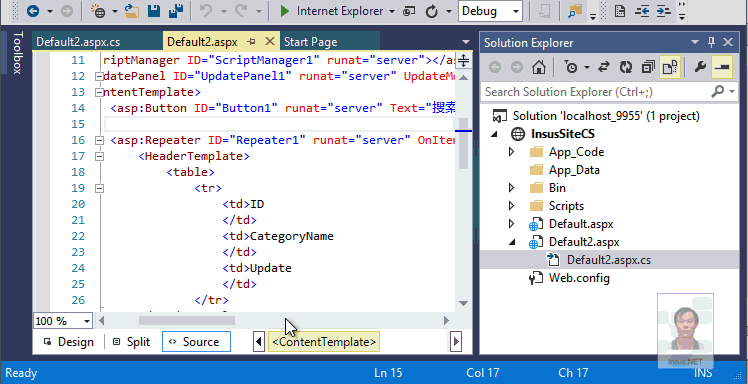Collapse the HeaderTemplate outline at line 17
The height and width of the screenshot is (384, 748).
99,156
